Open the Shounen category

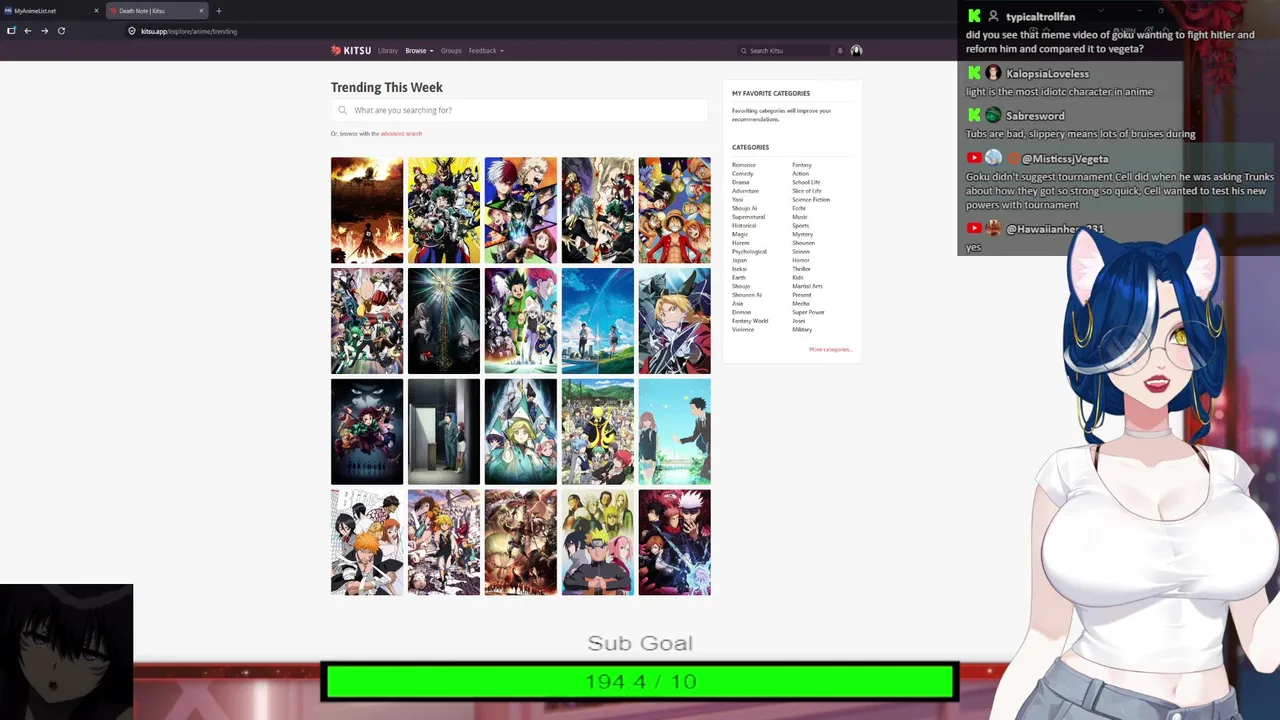803,243
